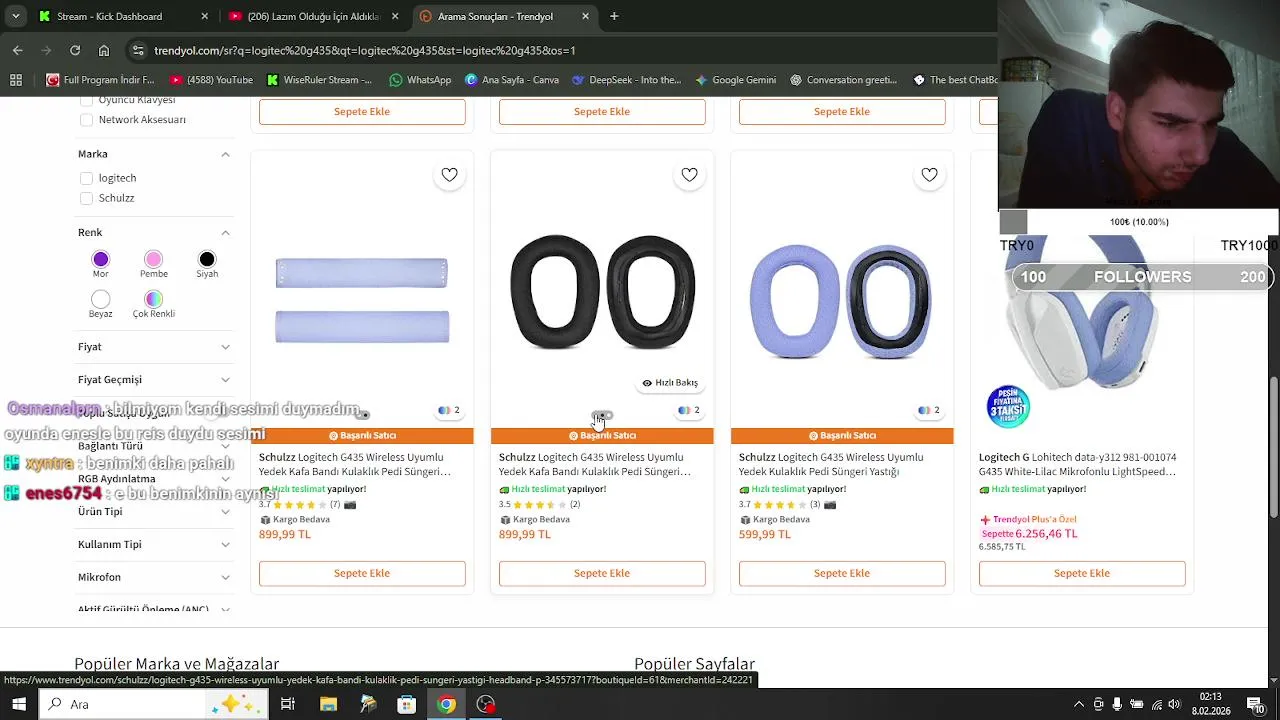Add Logitech G435 headset to cart

coord(1082,573)
